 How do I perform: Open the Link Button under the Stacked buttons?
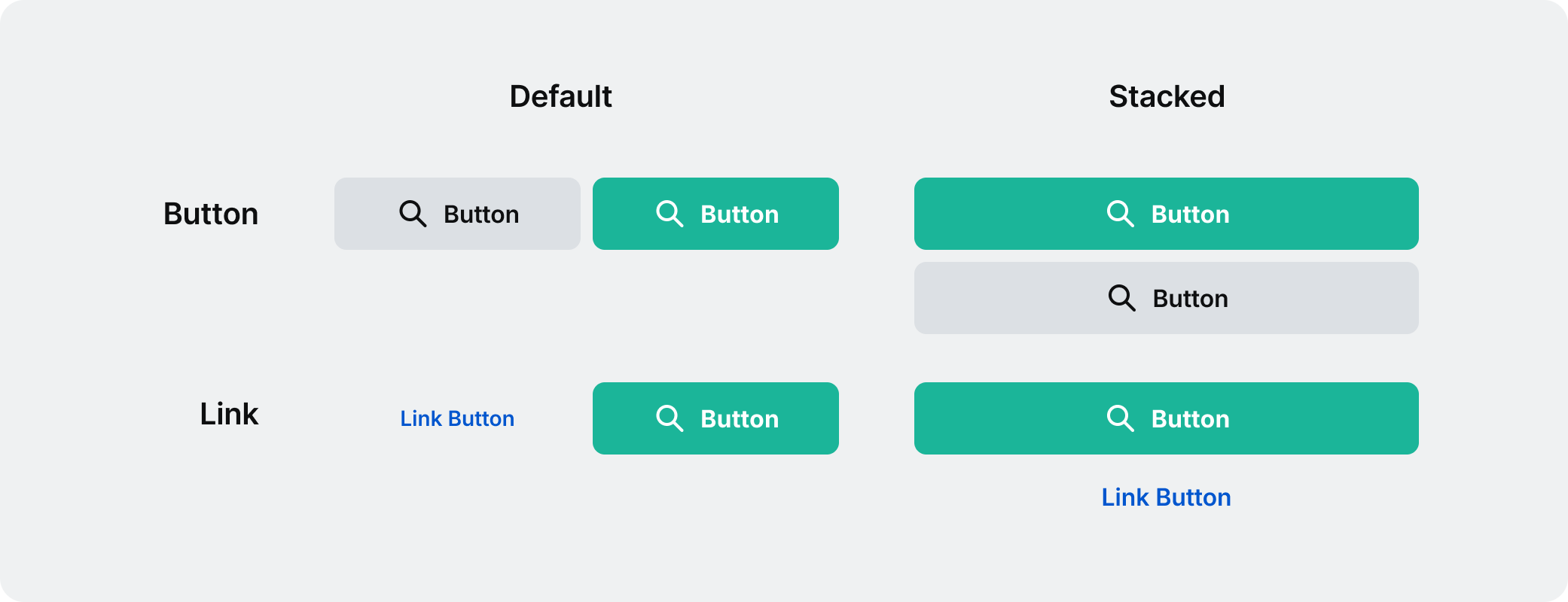tap(1166, 497)
